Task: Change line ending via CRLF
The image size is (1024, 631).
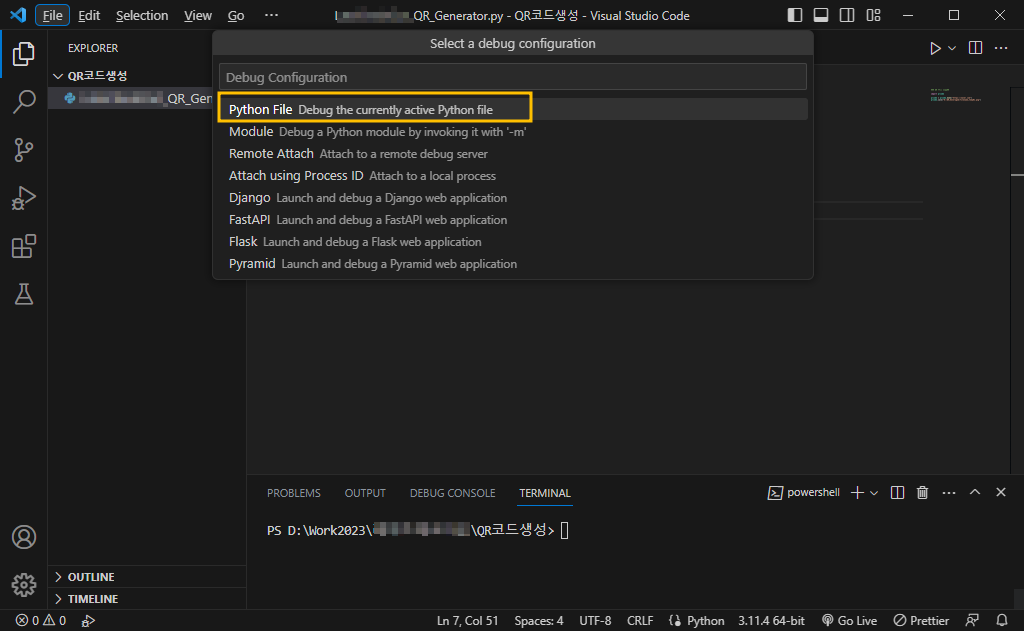Action: (x=640, y=621)
